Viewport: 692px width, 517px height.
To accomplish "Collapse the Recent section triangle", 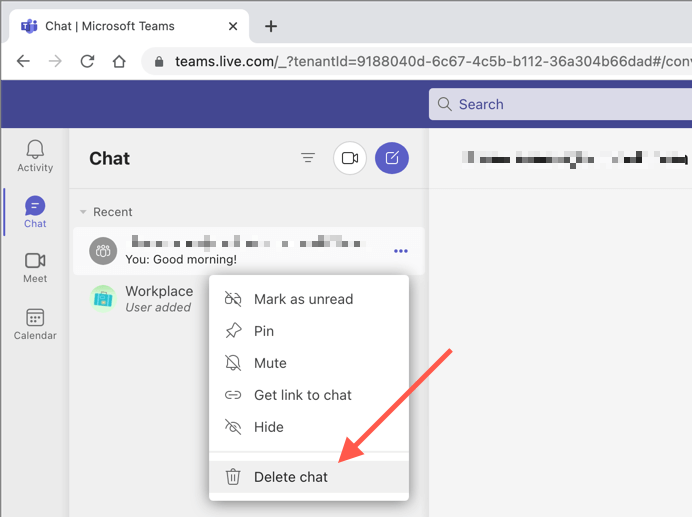I will [x=83, y=212].
